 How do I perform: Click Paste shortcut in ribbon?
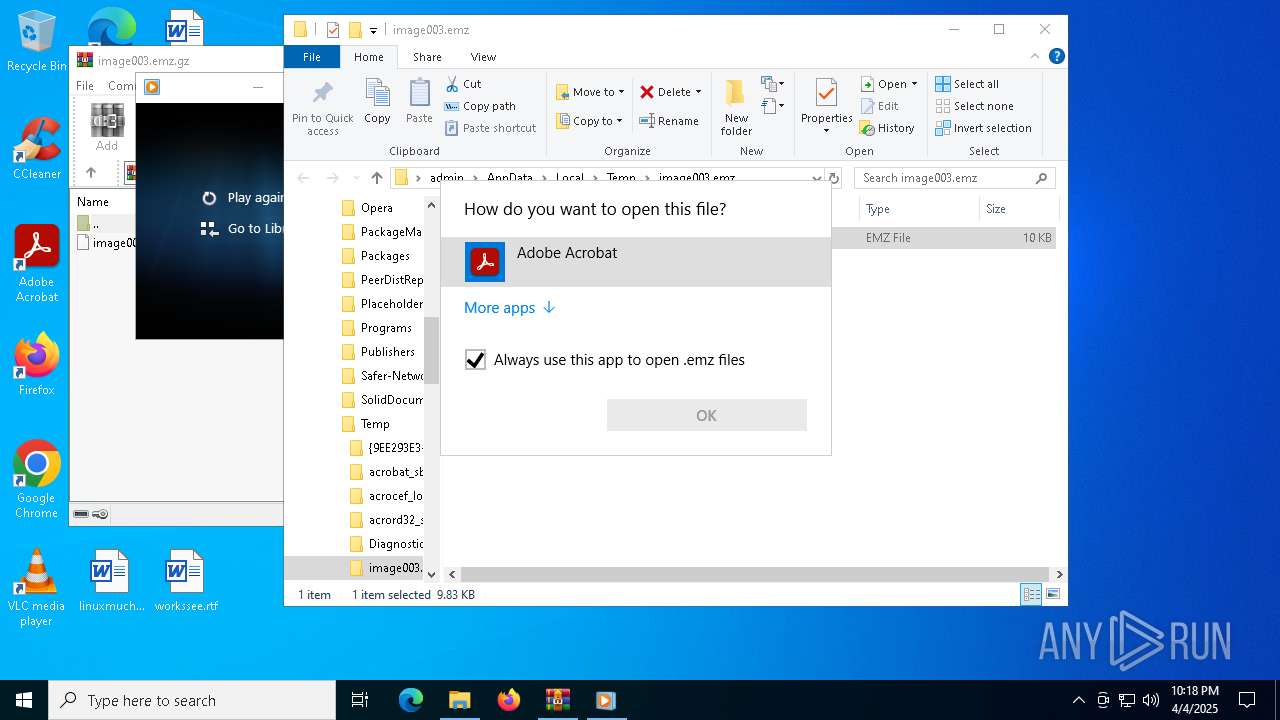pyautogui.click(x=490, y=128)
